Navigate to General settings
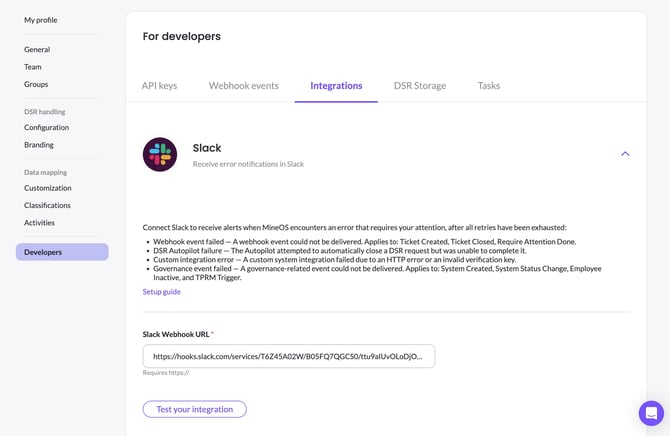This screenshot has height=436, width=670. pos(37,50)
